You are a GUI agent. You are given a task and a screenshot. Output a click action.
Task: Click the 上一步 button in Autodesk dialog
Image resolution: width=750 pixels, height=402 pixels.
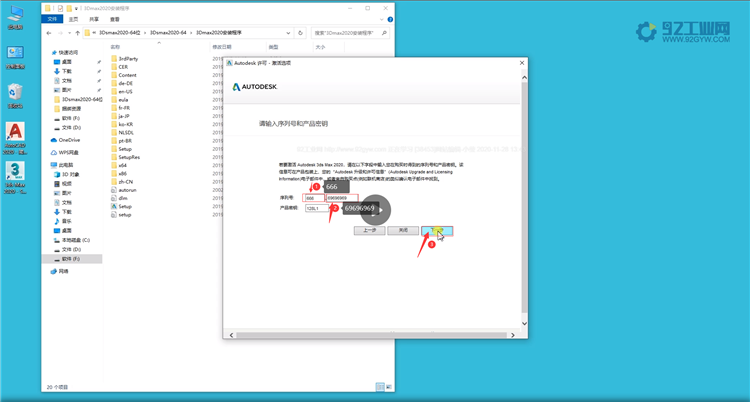coord(369,231)
